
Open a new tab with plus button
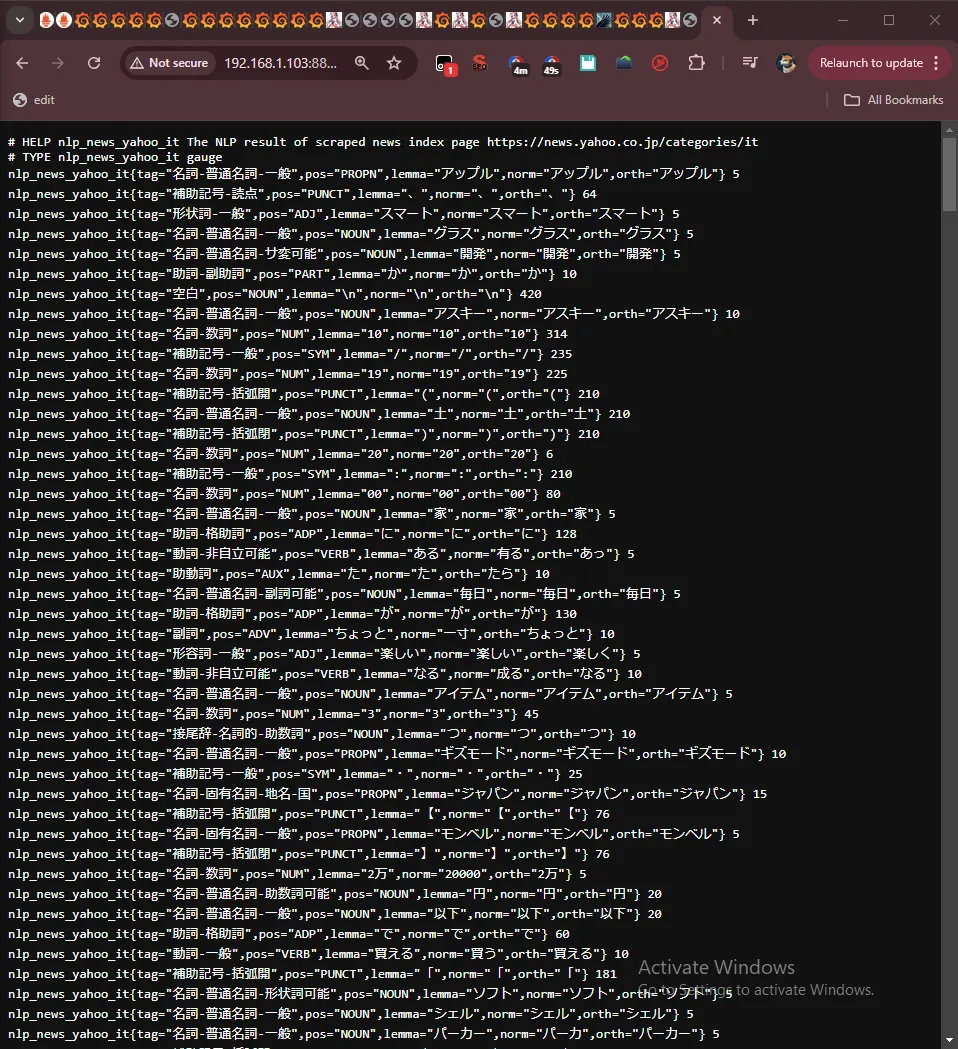(x=753, y=20)
